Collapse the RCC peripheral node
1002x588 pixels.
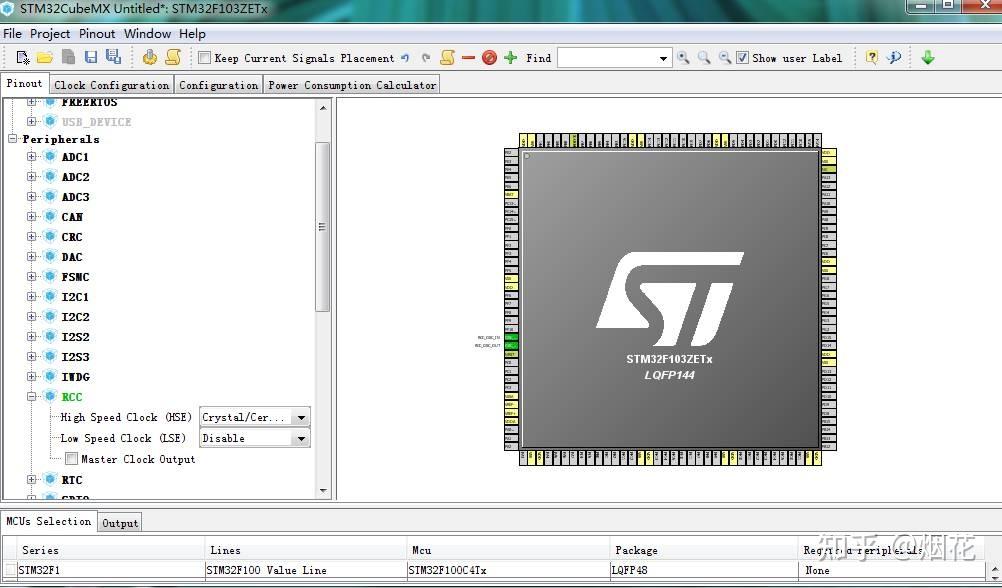(x=31, y=396)
